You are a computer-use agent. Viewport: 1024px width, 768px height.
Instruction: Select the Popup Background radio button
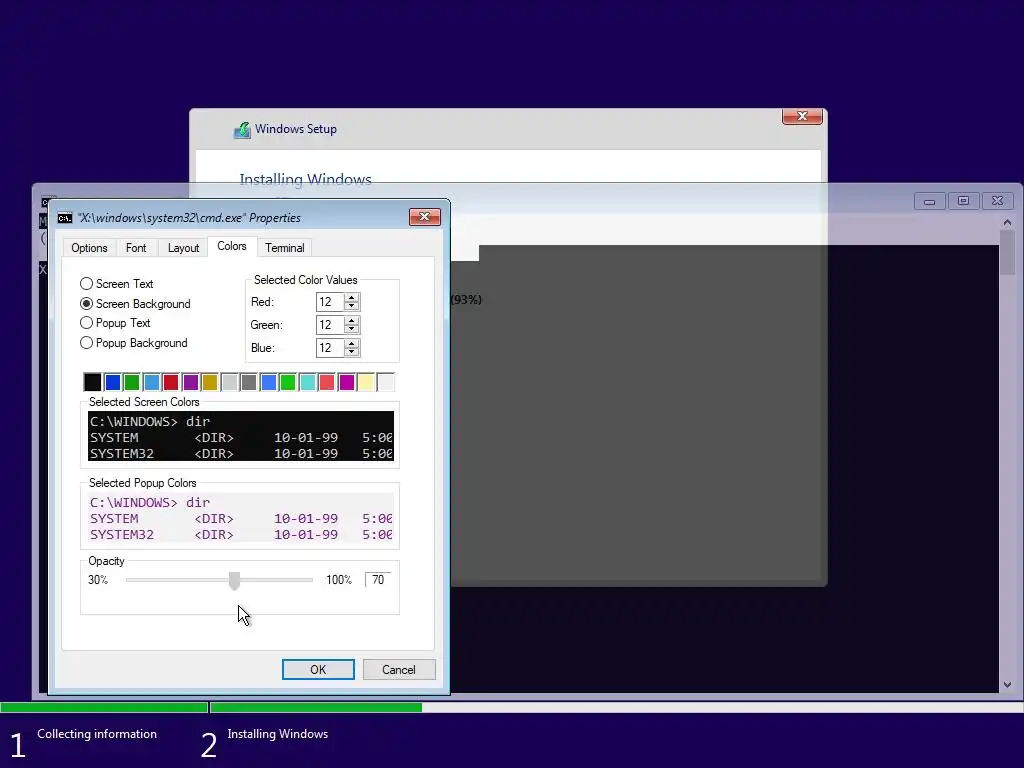click(86, 343)
